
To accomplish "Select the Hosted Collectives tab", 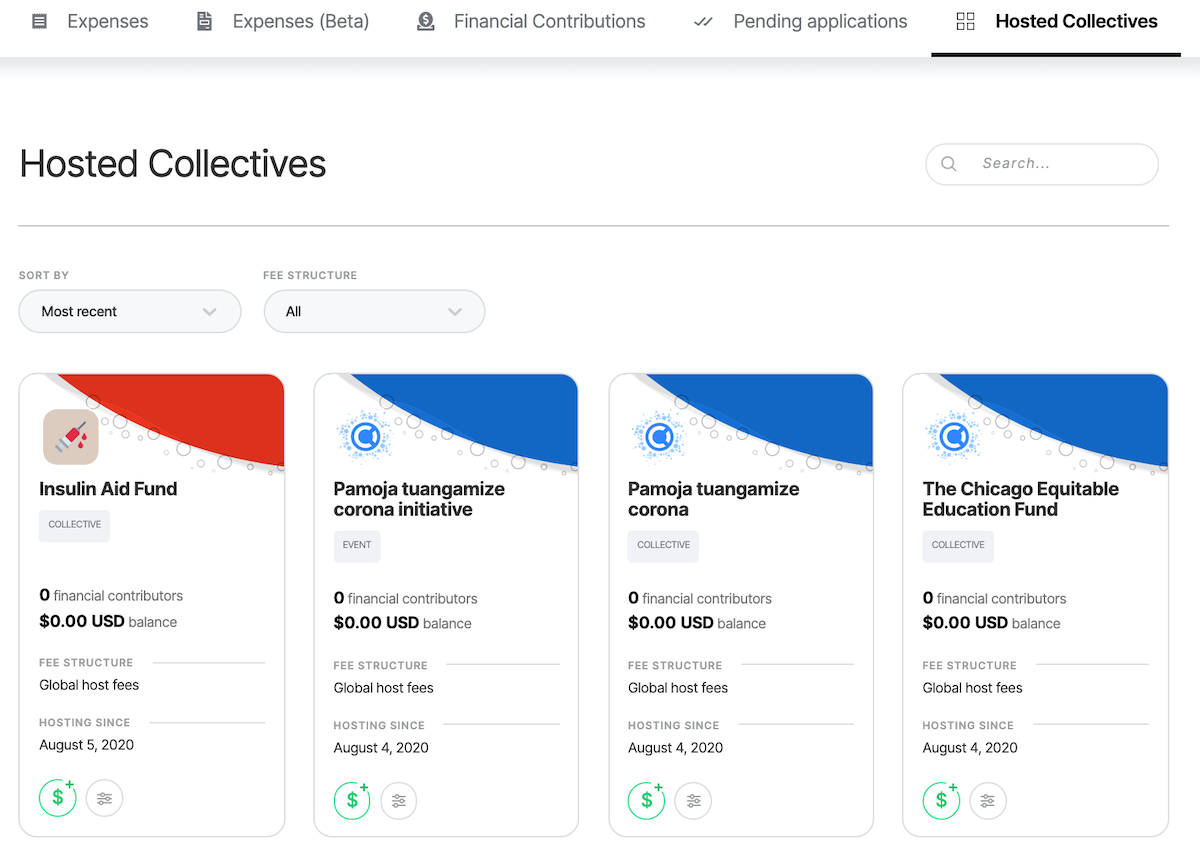I will [x=1057, y=21].
